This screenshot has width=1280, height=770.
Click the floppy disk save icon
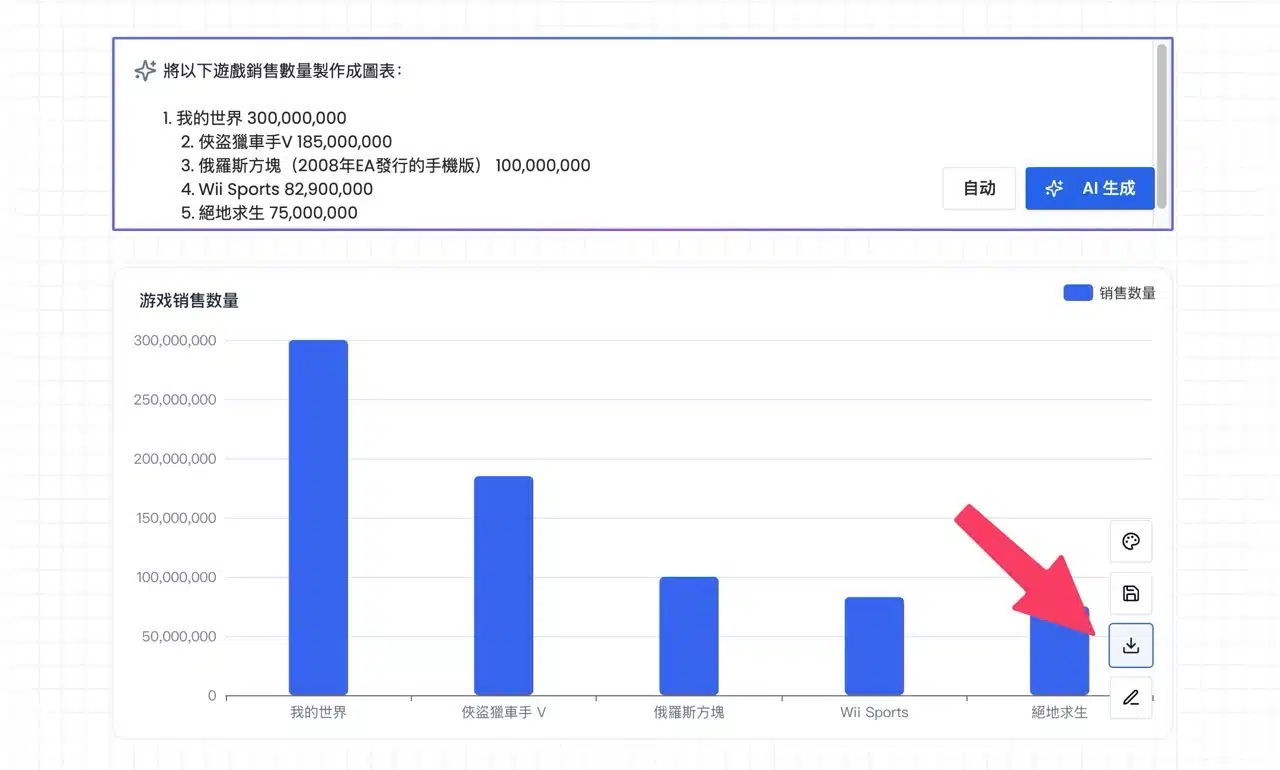tap(1131, 594)
